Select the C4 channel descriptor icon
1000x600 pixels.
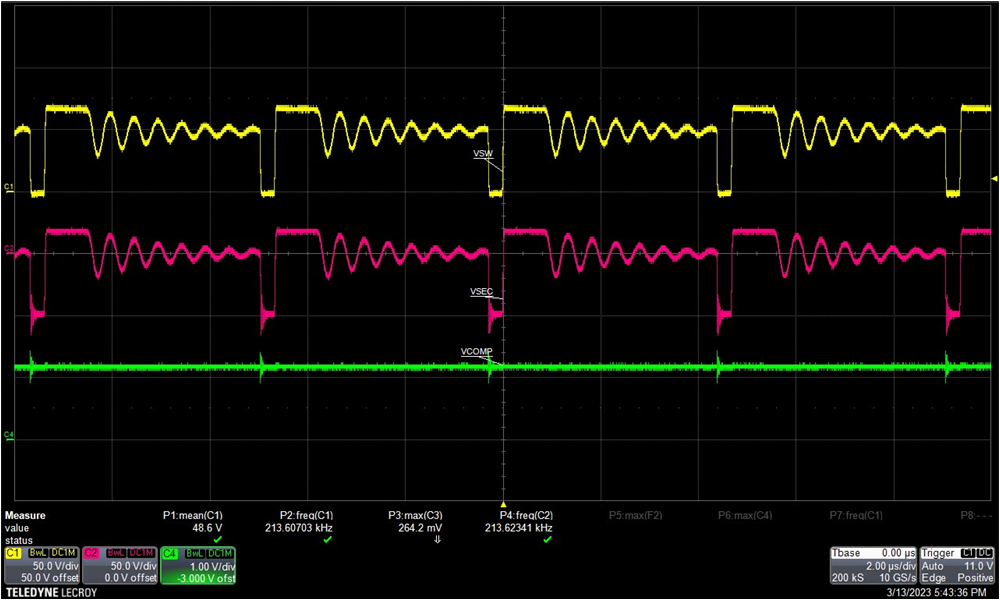[172, 552]
